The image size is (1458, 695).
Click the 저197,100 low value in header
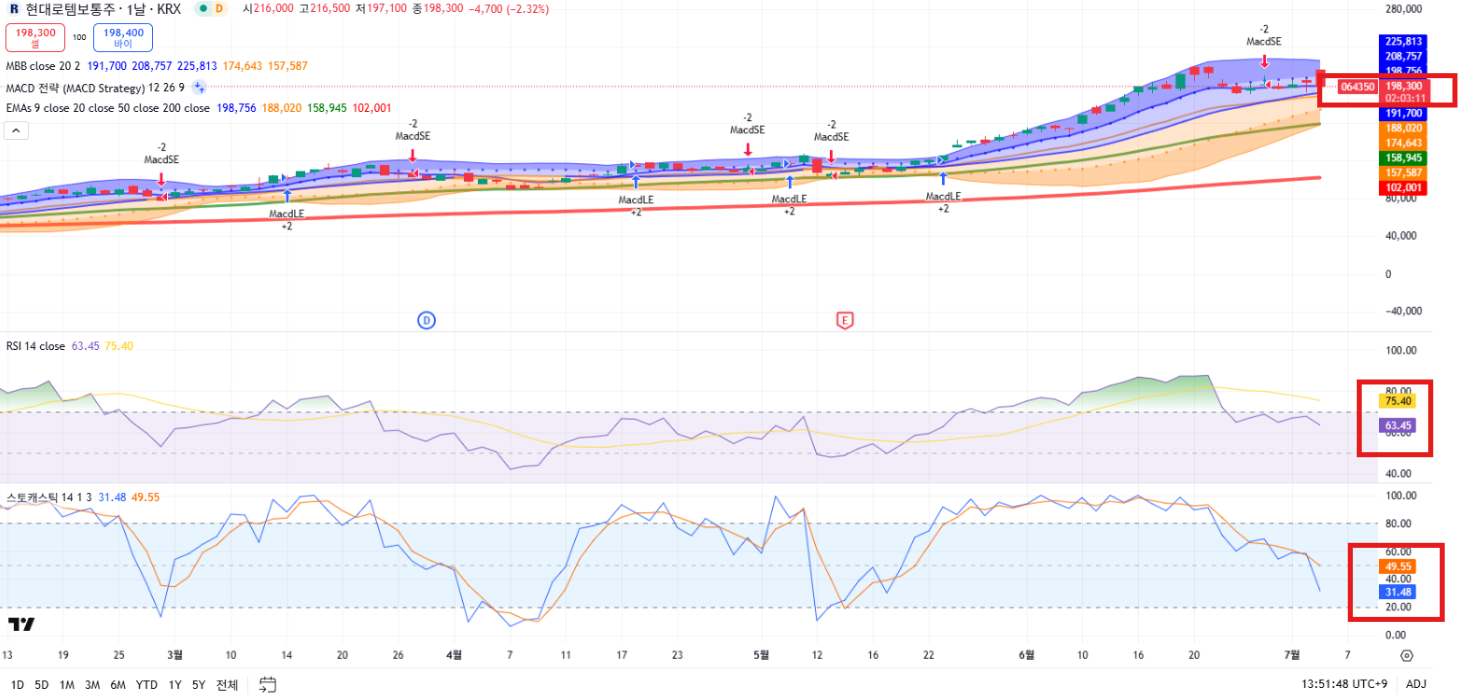click(x=381, y=8)
